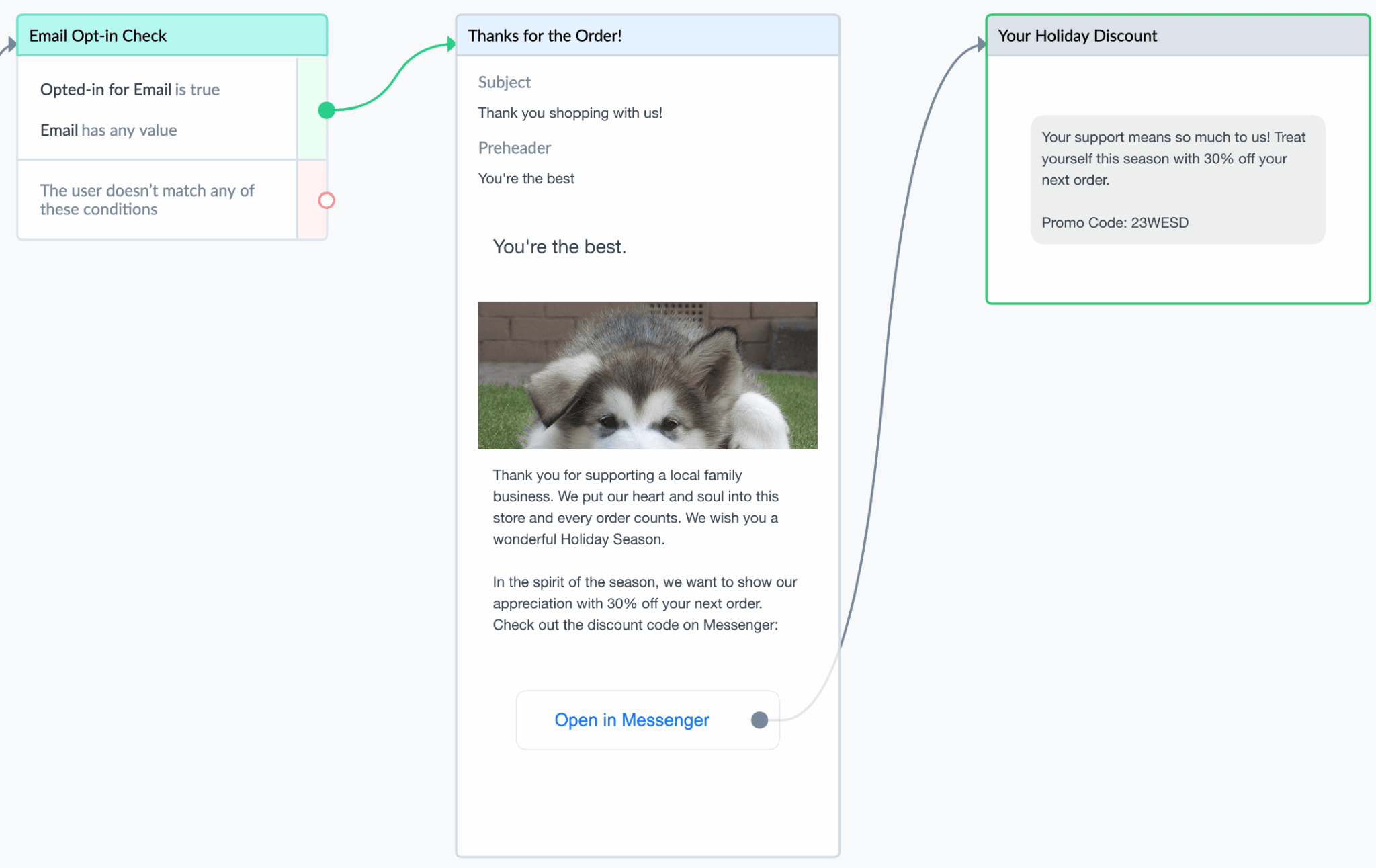The image size is (1376, 868).
Task: Click the Promo Code: 23WESD text
Action: (x=1115, y=223)
